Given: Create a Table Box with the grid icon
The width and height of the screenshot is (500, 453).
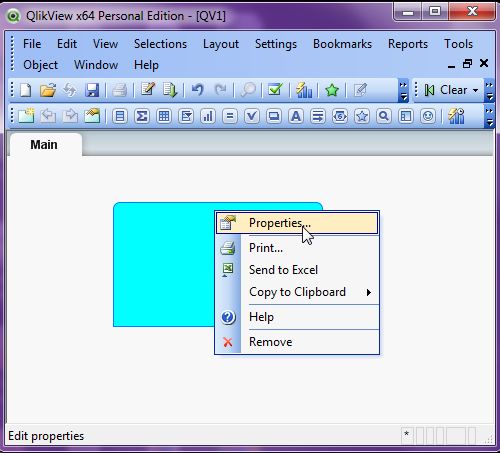Looking at the screenshot, I should point(164,116).
